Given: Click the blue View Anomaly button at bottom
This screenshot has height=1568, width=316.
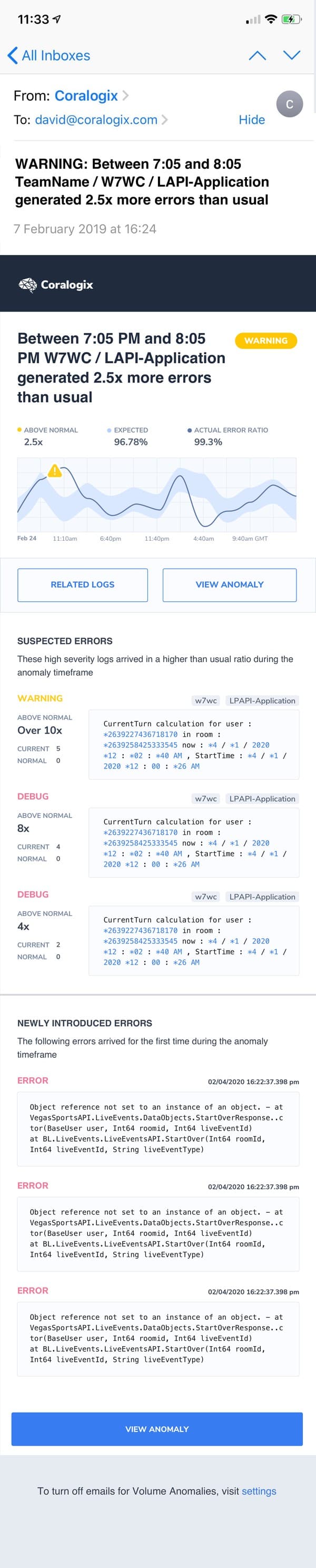Looking at the screenshot, I should pyautogui.click(x=157, y=1429).
